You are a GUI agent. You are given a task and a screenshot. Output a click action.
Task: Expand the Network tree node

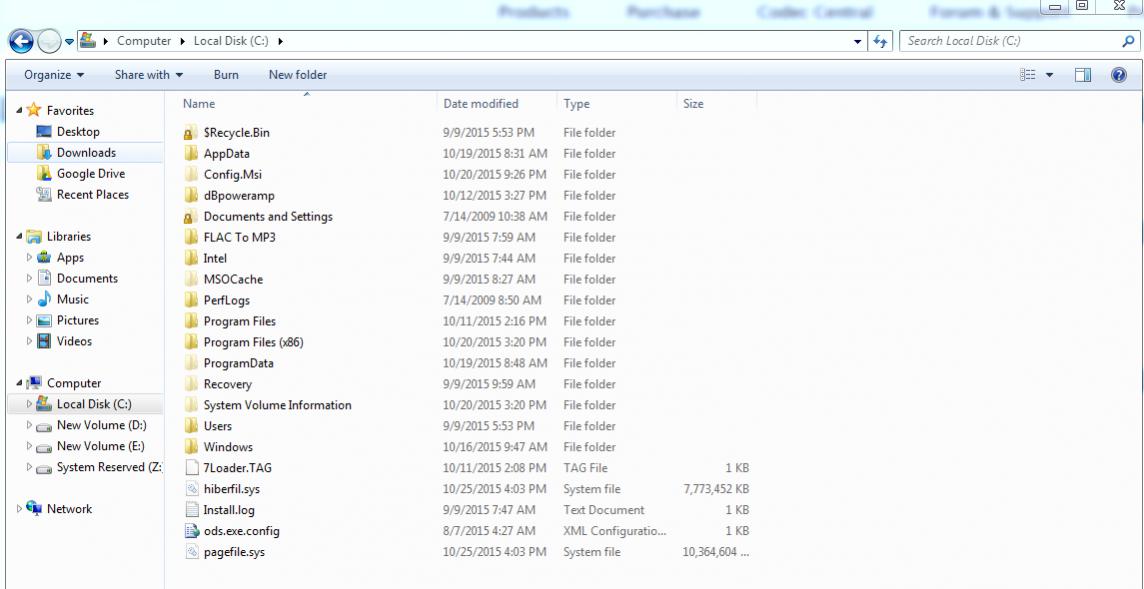tap(20, 509)
